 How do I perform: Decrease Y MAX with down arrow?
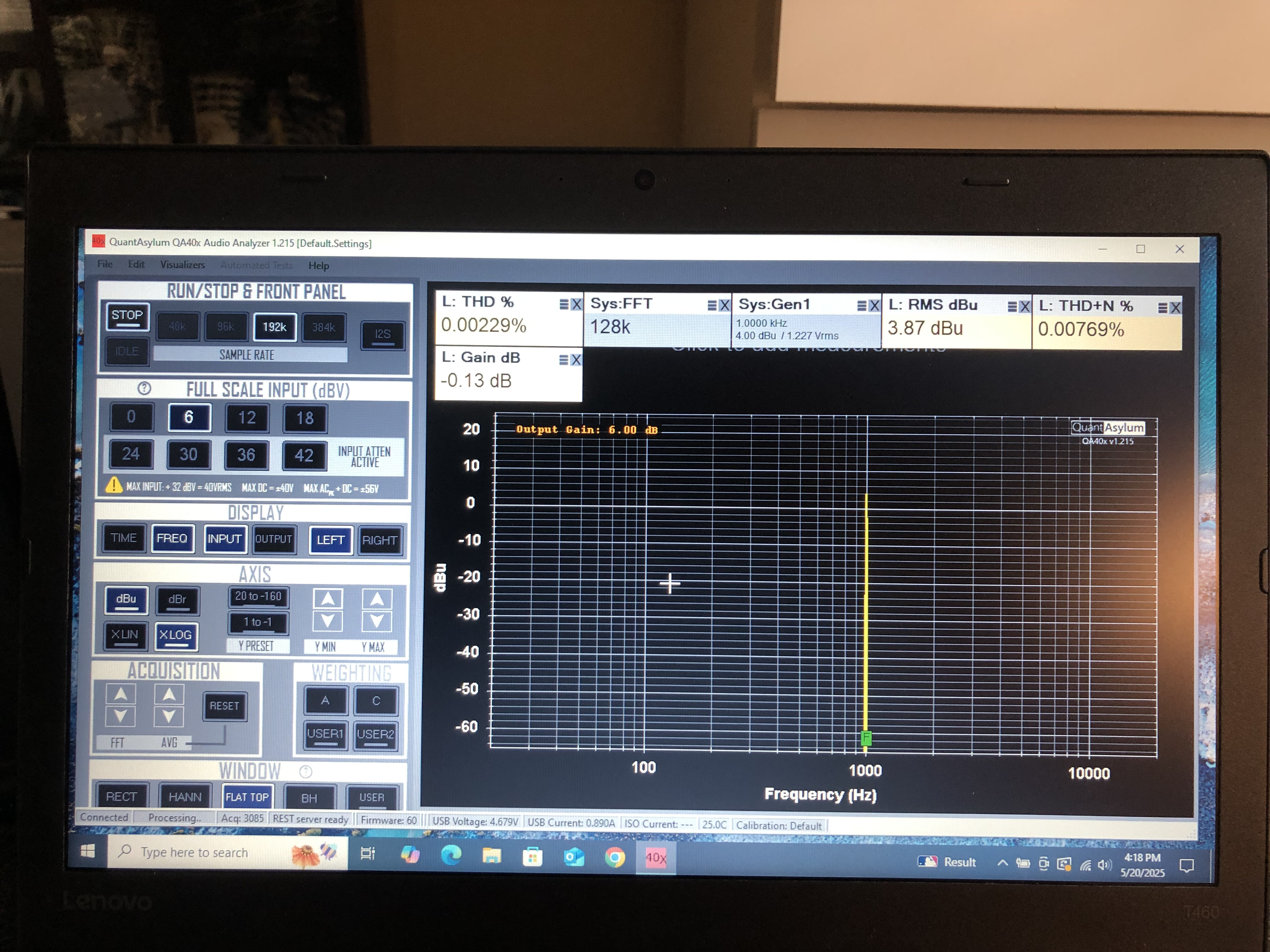point(377,621)
